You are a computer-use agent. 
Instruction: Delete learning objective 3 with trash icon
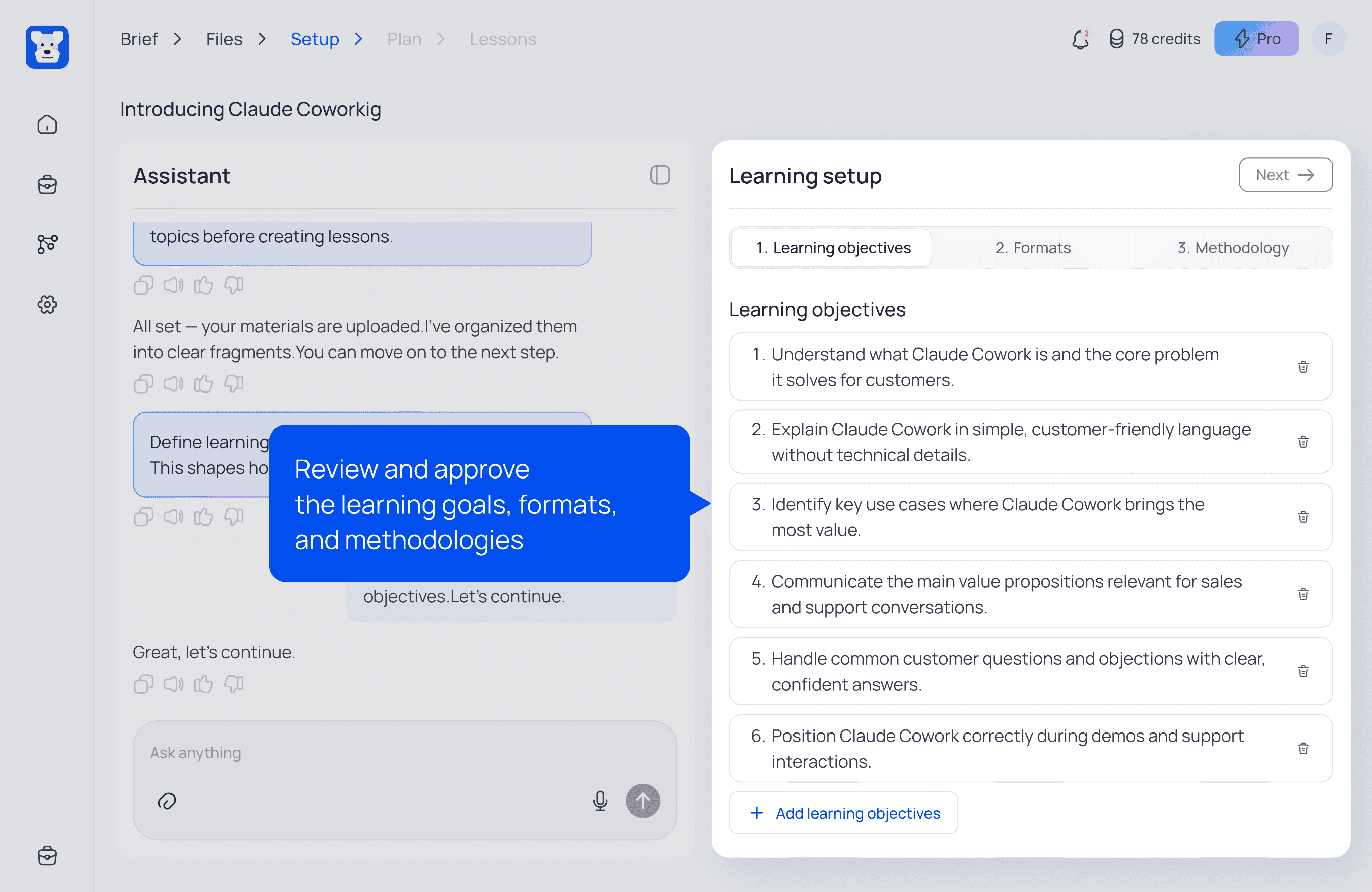point(1303,517)
